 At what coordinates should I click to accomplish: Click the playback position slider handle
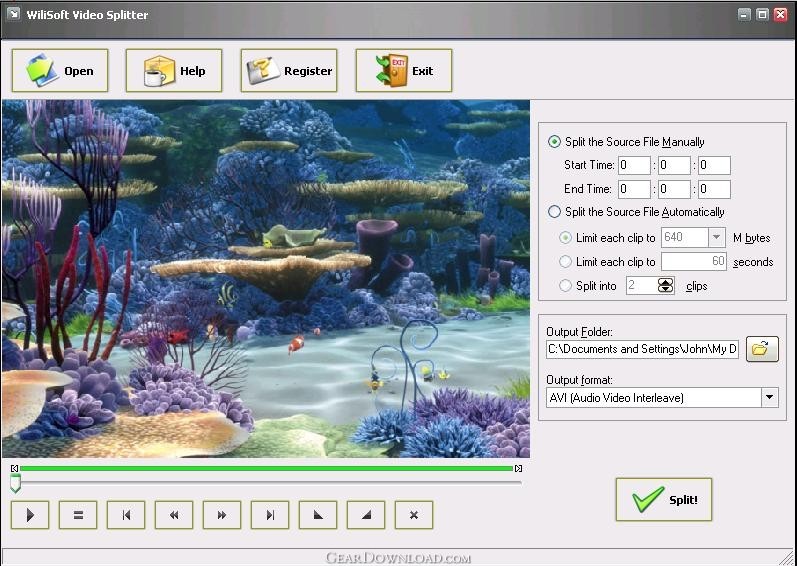(16, 483)
